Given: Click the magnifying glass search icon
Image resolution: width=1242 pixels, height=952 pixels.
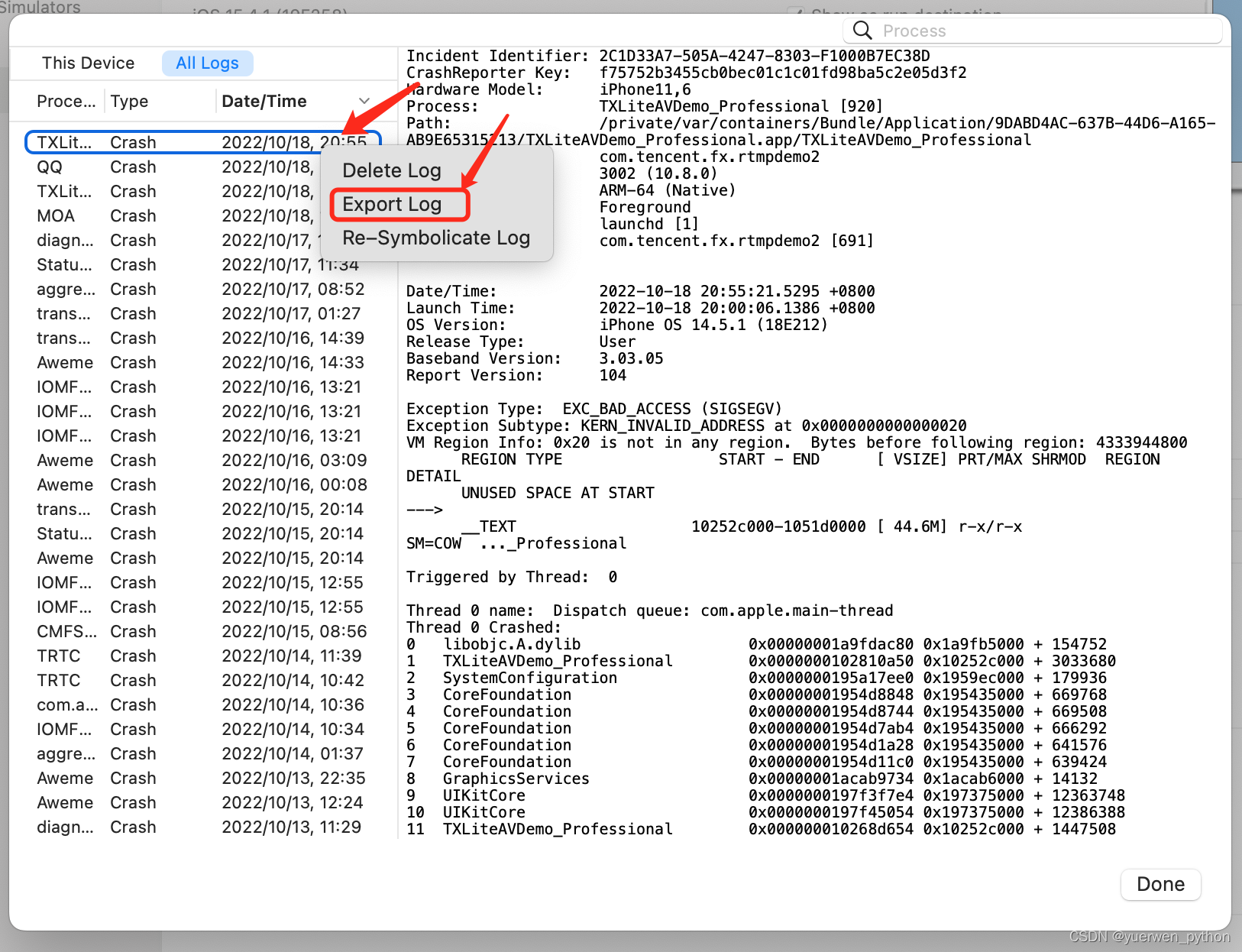Looking at the screenshot, I should (862, 31).
